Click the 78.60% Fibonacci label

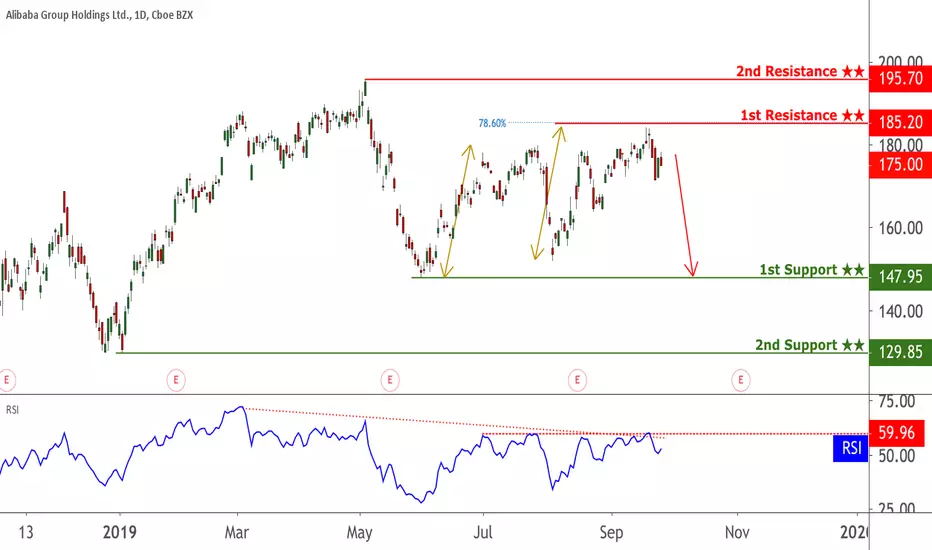click(x=492, y=124)
